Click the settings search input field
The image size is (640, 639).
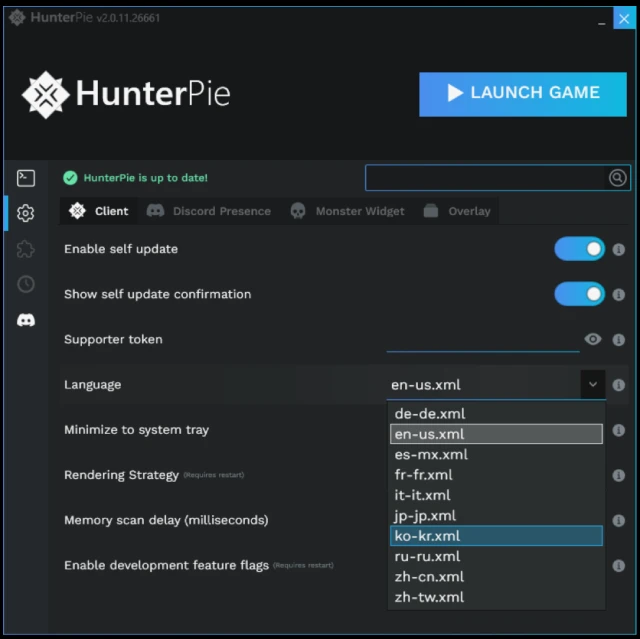[x=484, y=178]
